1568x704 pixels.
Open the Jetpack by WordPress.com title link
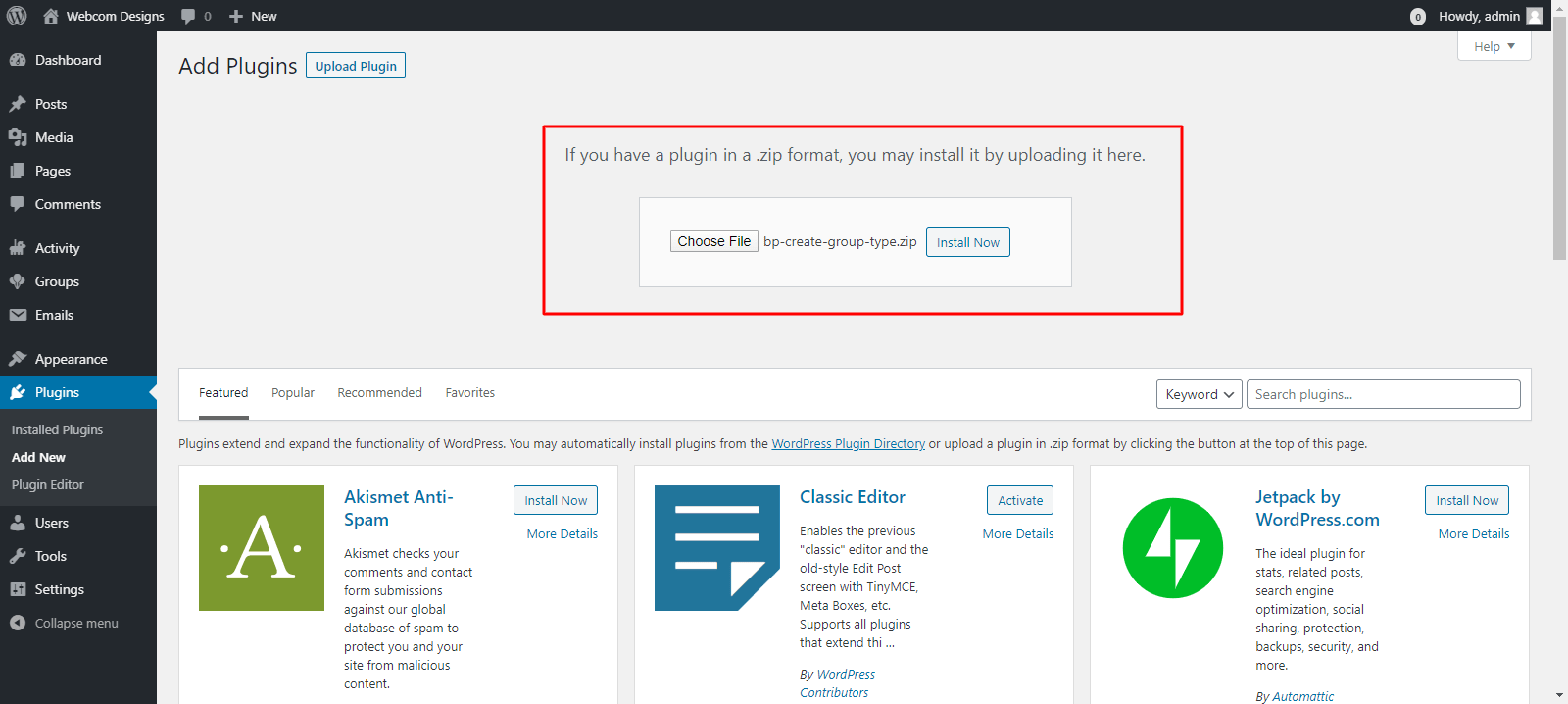point(1318,508)
